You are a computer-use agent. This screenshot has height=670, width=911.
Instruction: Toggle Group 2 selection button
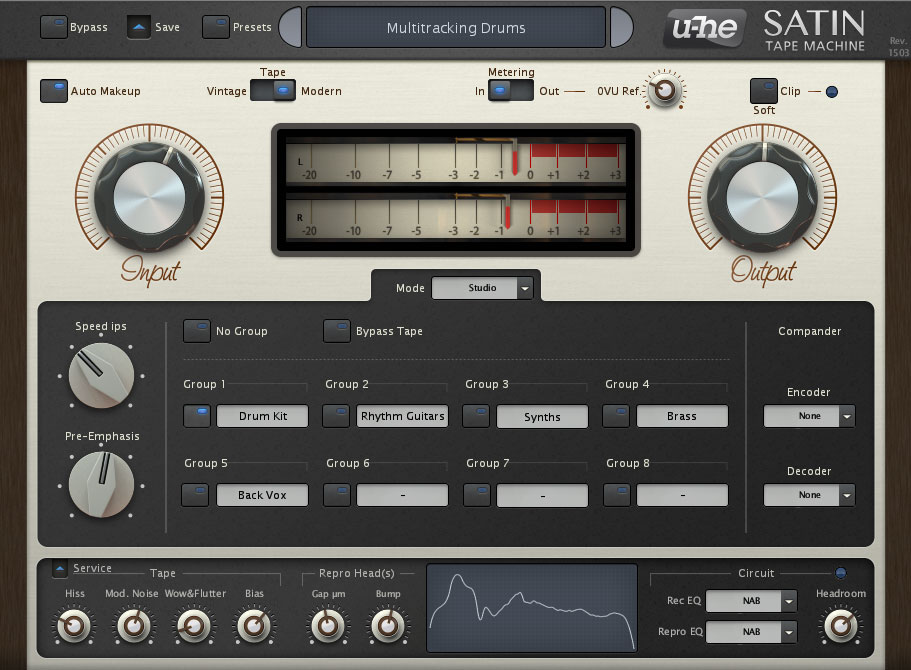click(336, 416)
